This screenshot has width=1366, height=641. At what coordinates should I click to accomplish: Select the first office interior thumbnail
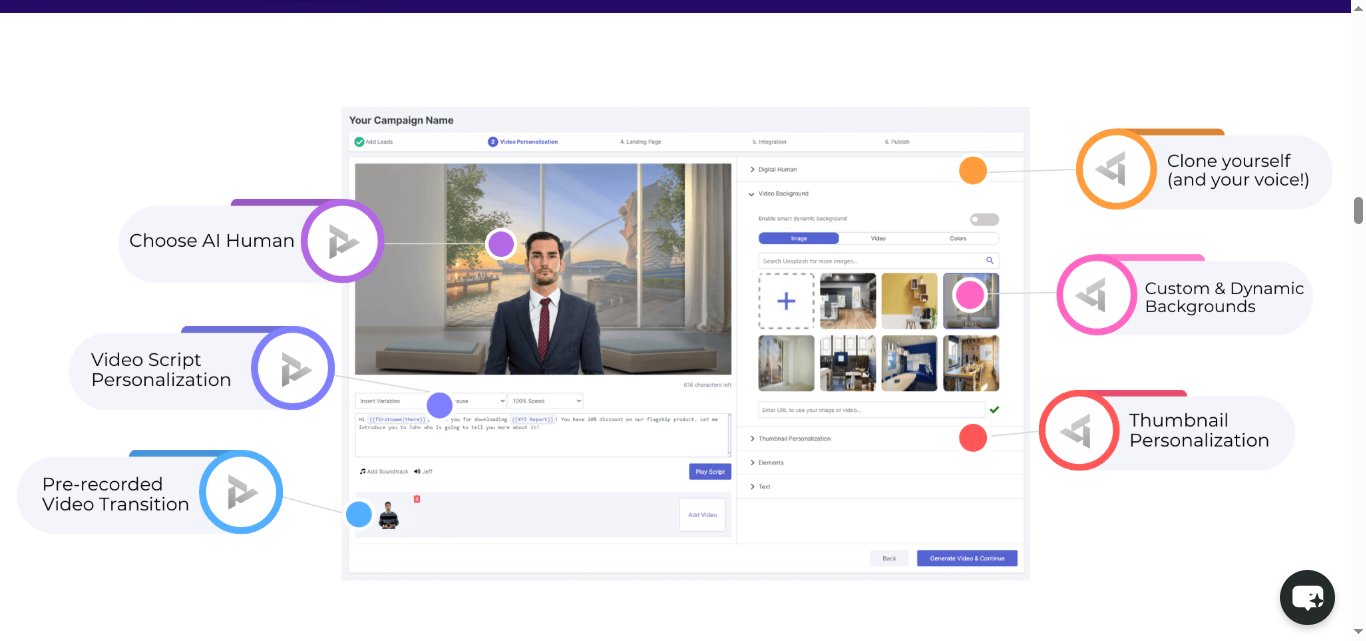coord(848,301)
